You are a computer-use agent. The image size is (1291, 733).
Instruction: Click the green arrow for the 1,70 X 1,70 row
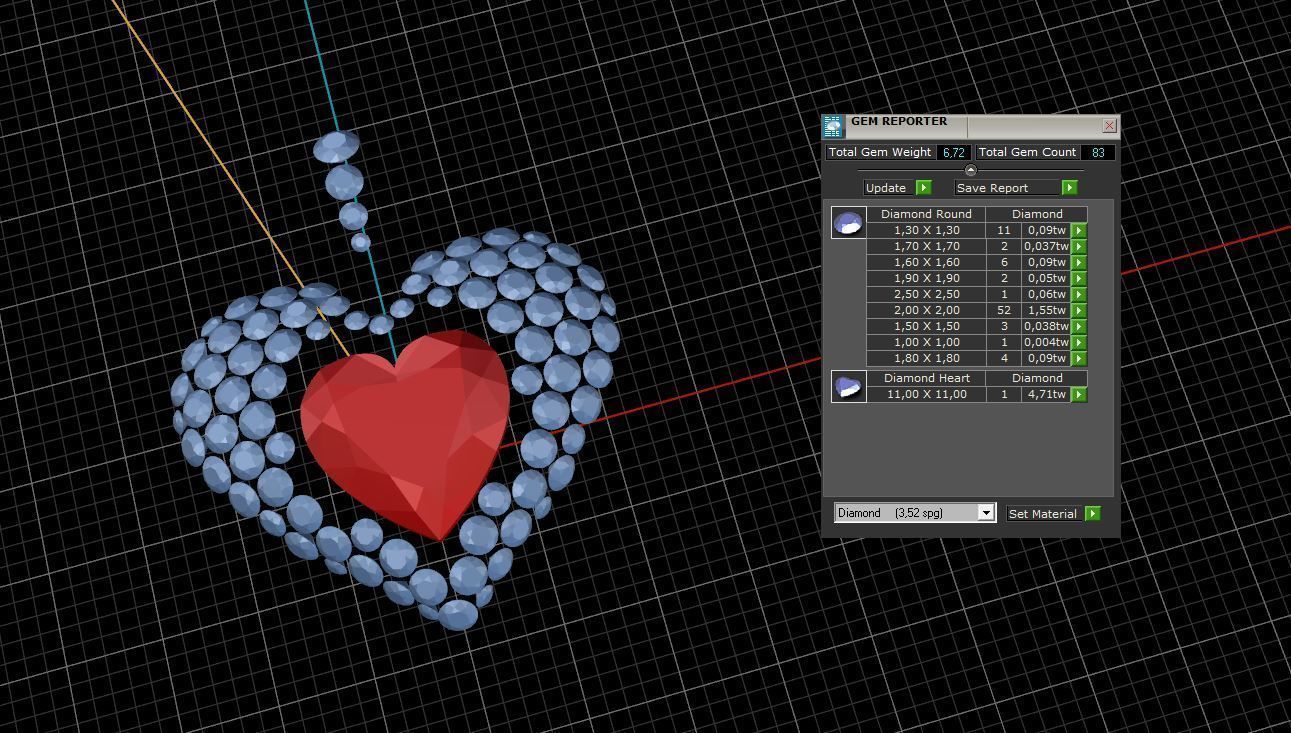(x=1079, y=246)
